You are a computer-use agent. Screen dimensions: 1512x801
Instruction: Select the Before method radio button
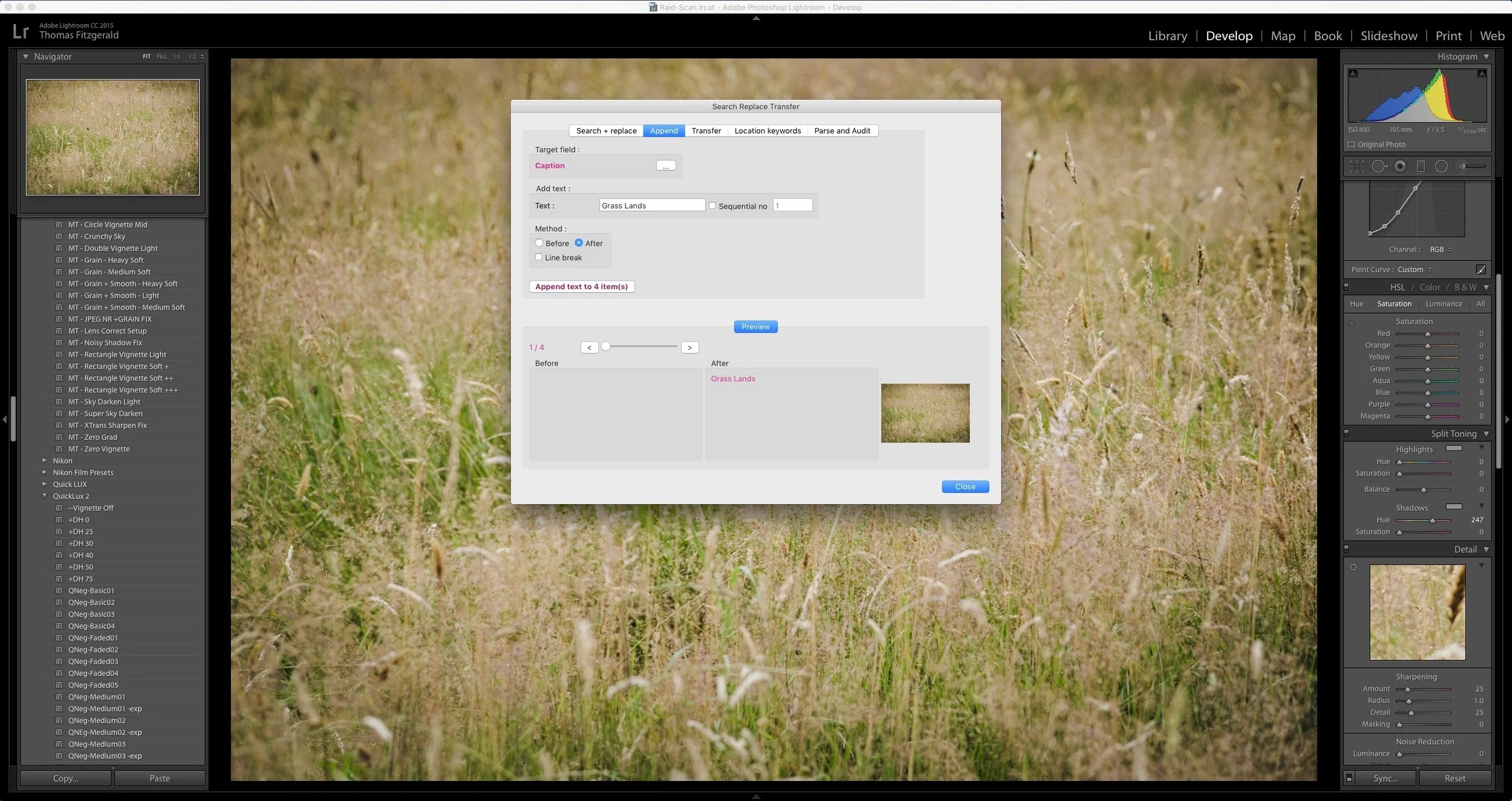[x=539, y=243]
